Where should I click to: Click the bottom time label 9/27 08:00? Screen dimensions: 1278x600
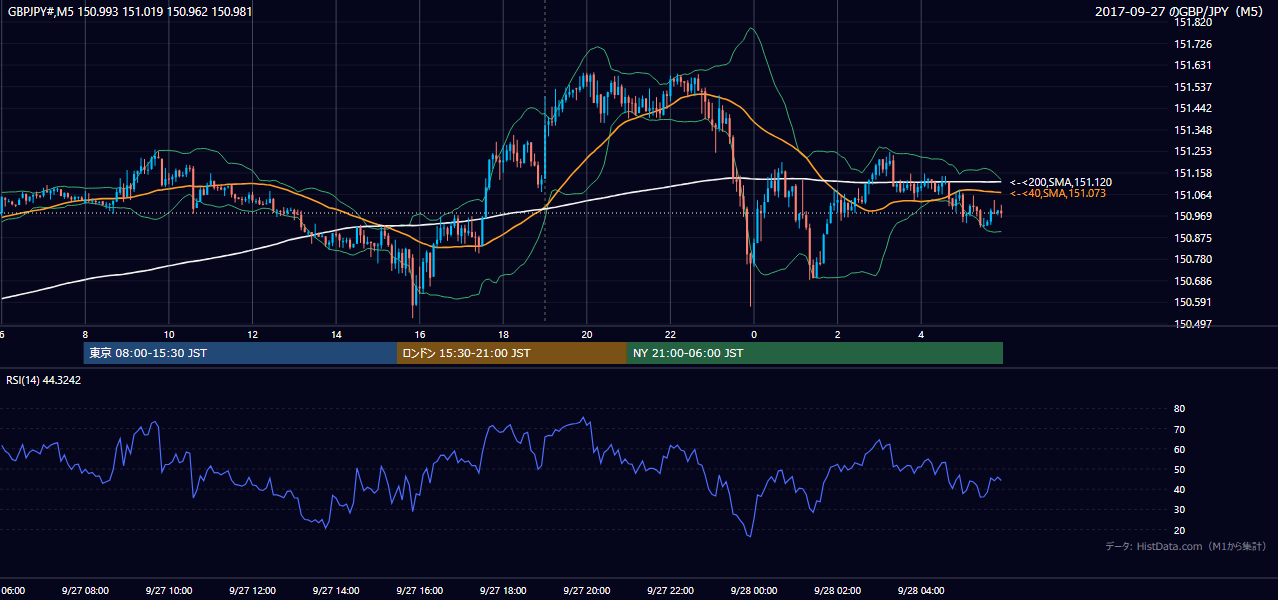coord(85,590)
